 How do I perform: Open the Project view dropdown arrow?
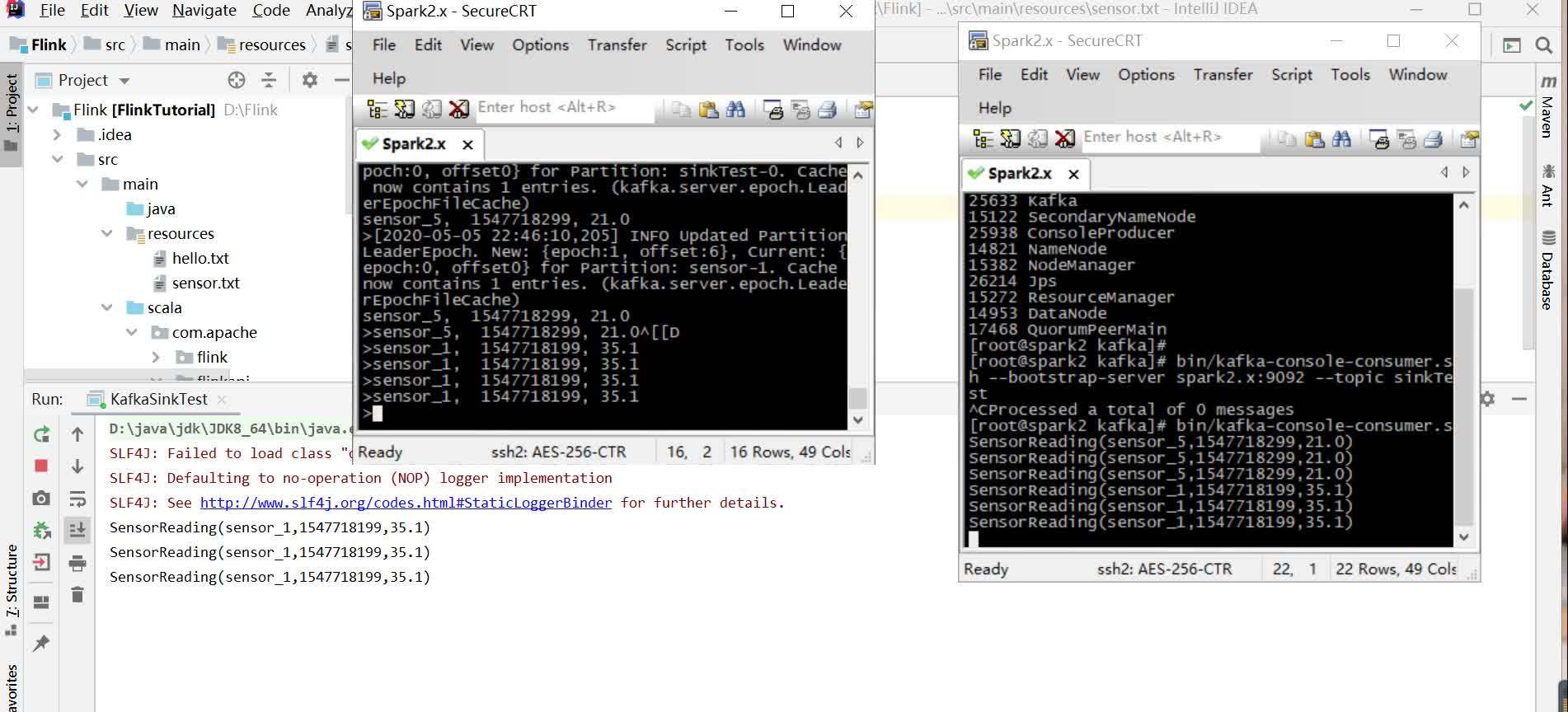124,81
